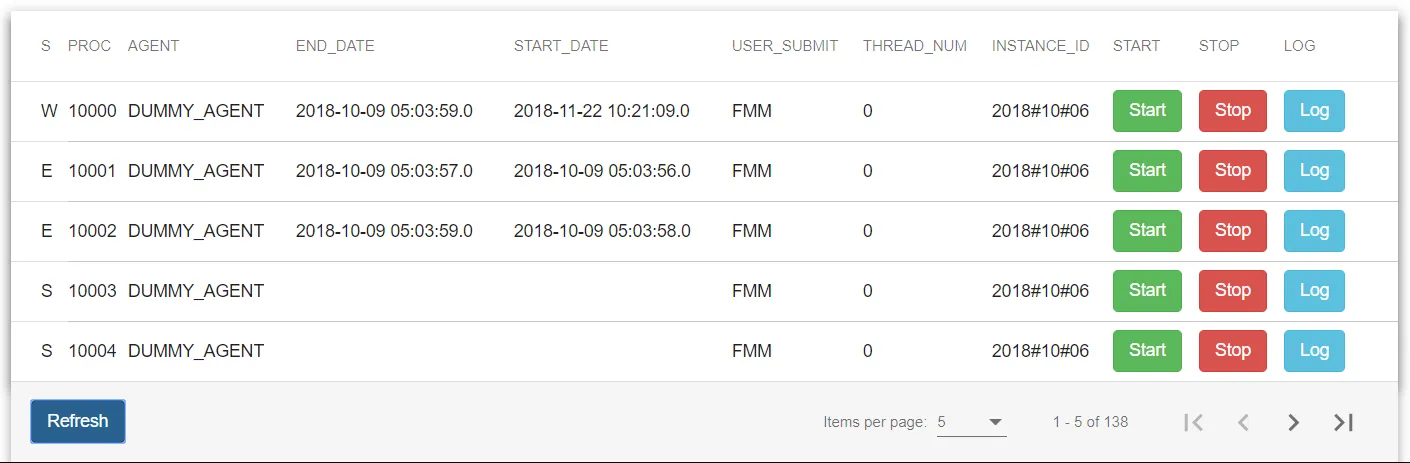The width and height of the screenshot is (1410, 463).
Task: Go to the next page
Action: (1293, 422)
